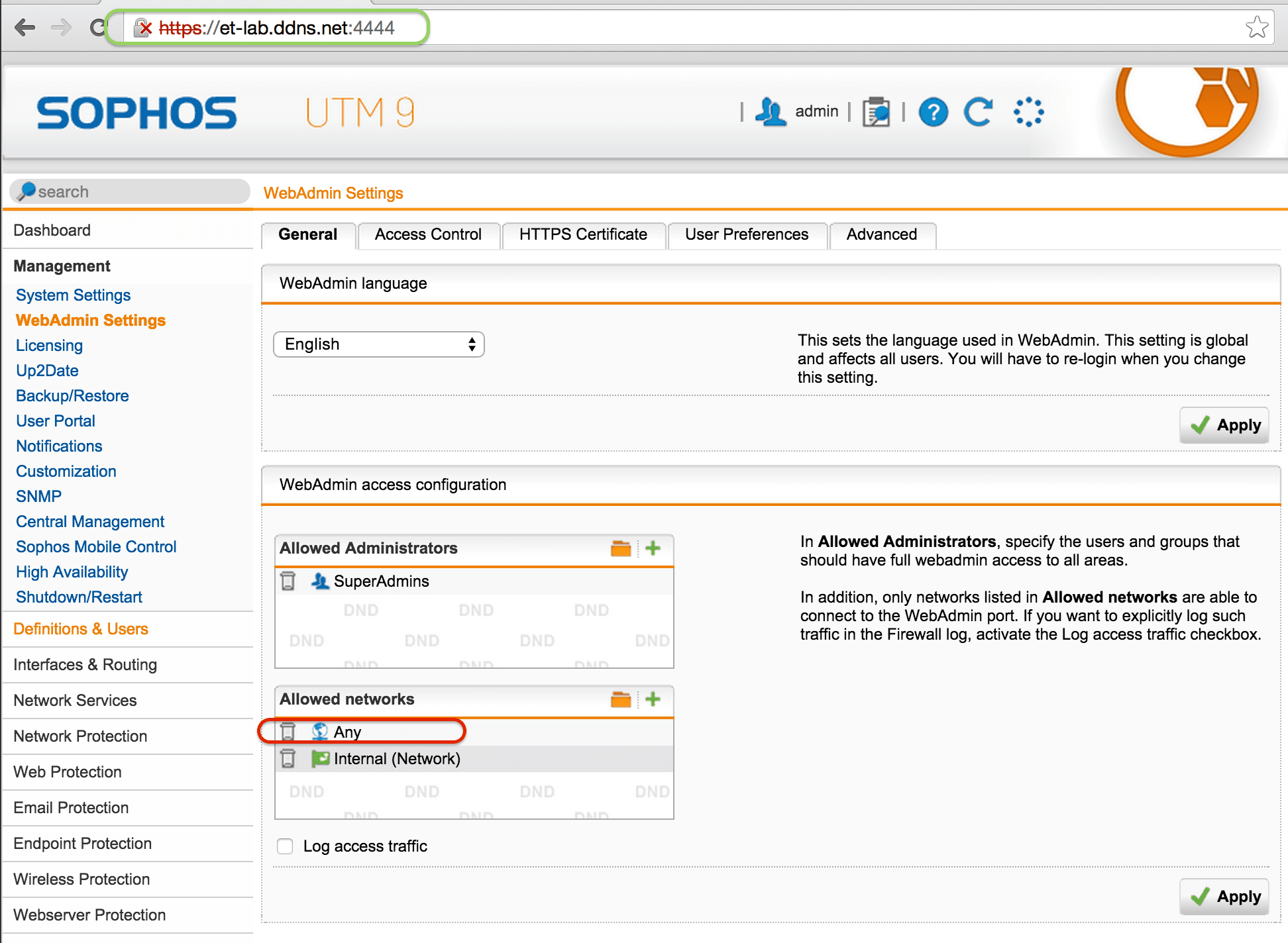Click the insecure certificate warning icon
The height and width of the screenshot is (943, 1288).
143,28
